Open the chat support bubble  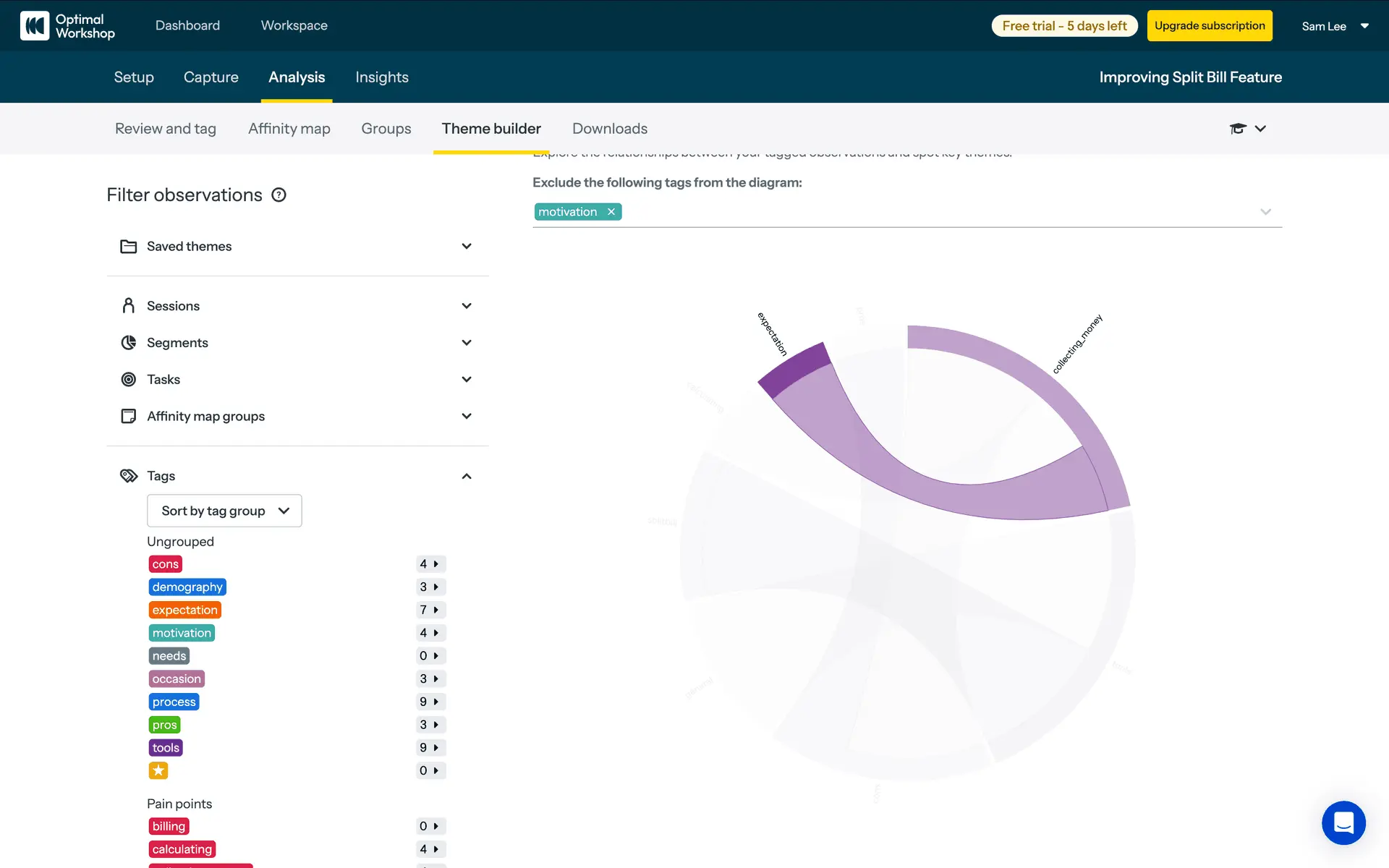1343,822
